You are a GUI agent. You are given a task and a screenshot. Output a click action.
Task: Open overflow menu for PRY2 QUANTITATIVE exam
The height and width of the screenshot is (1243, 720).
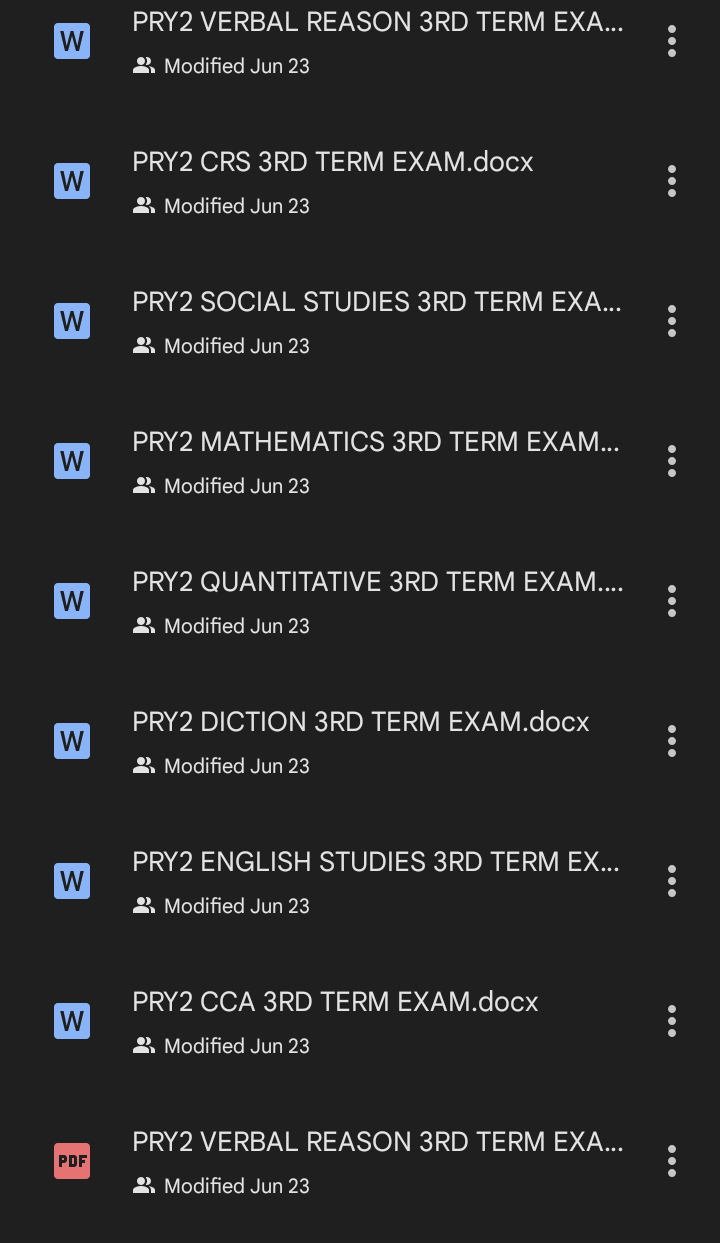coord(672,601)
